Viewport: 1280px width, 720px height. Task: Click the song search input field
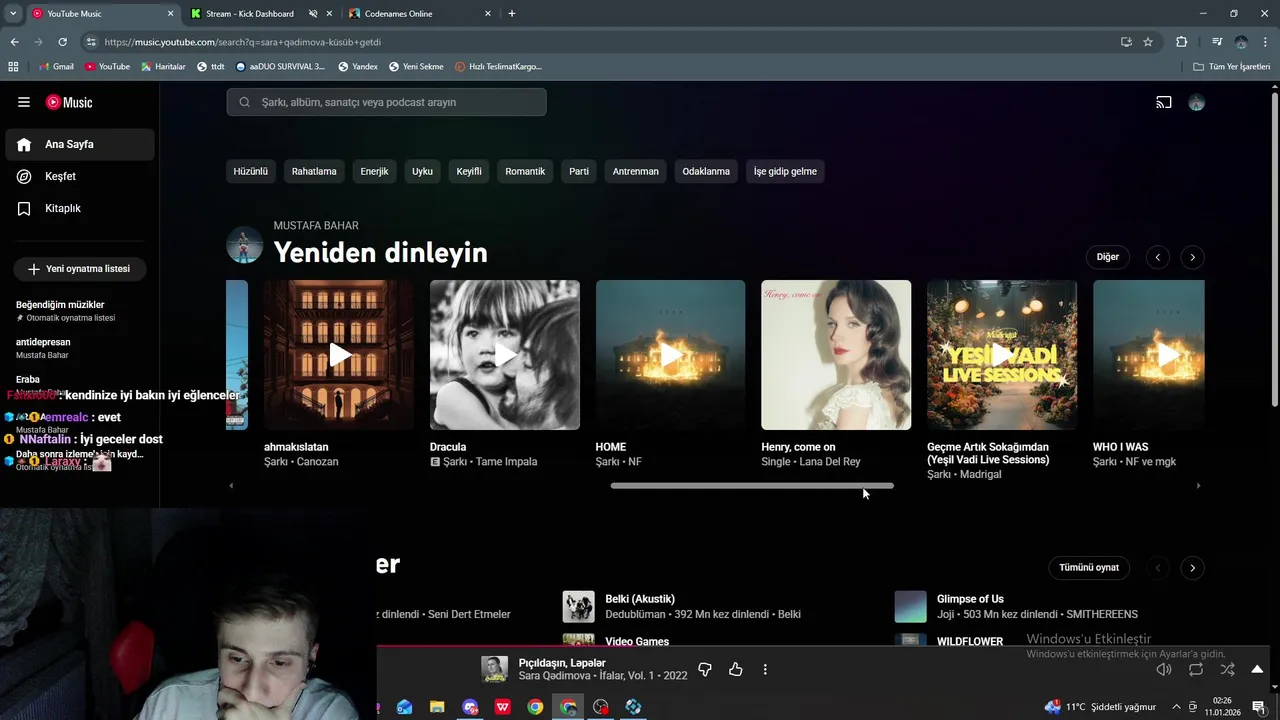pos(386,102)
